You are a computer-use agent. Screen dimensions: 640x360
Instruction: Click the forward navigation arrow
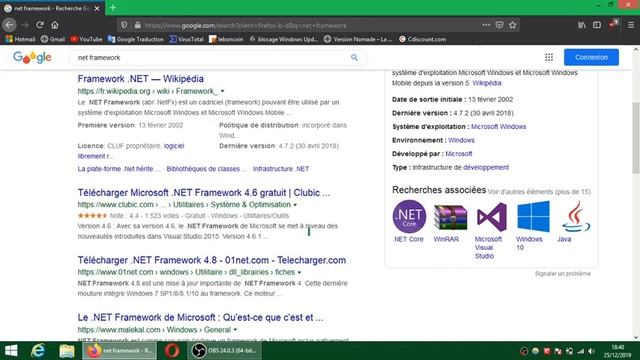25,25
